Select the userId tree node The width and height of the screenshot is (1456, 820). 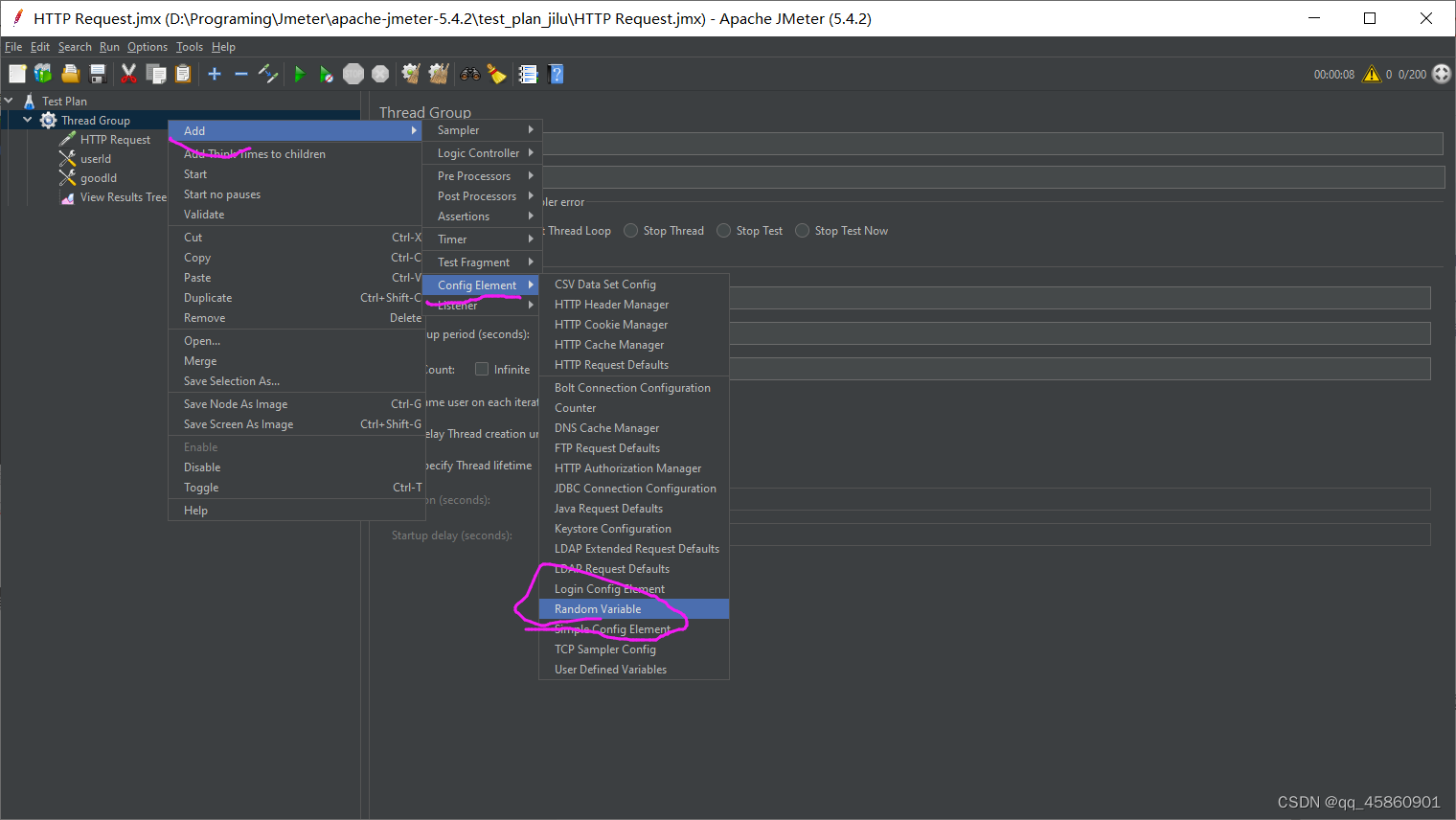click(x=95, y=159)
